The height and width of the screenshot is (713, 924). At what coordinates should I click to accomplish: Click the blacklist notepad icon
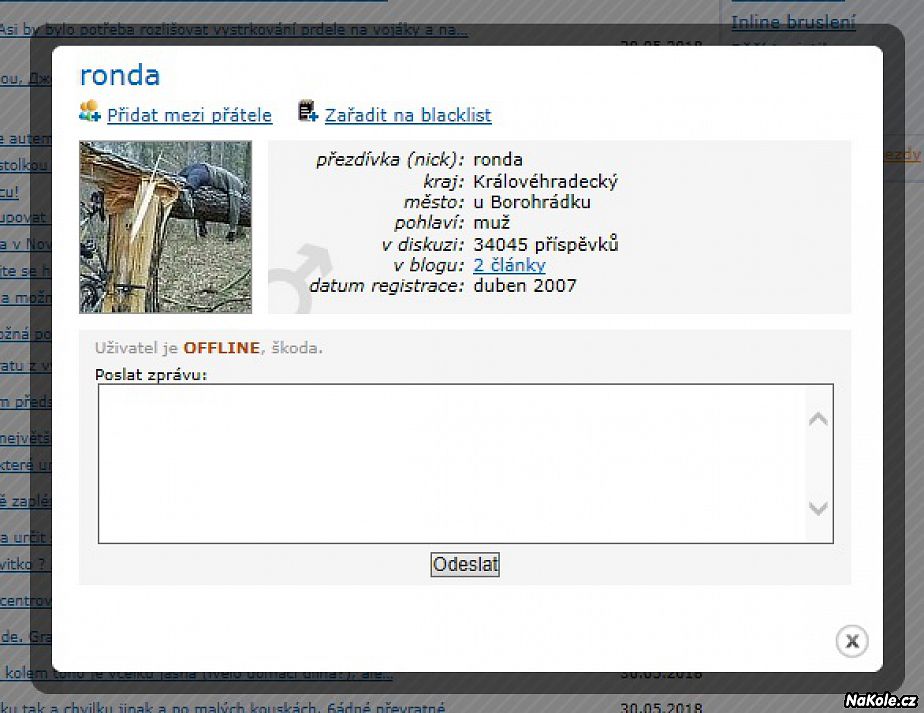point(308,111)
